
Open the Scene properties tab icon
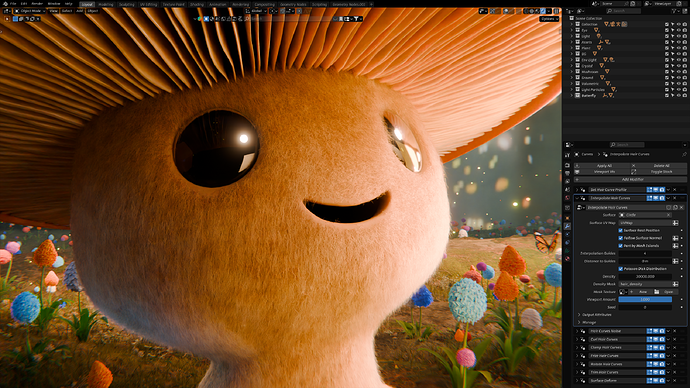tap(567, 190)
